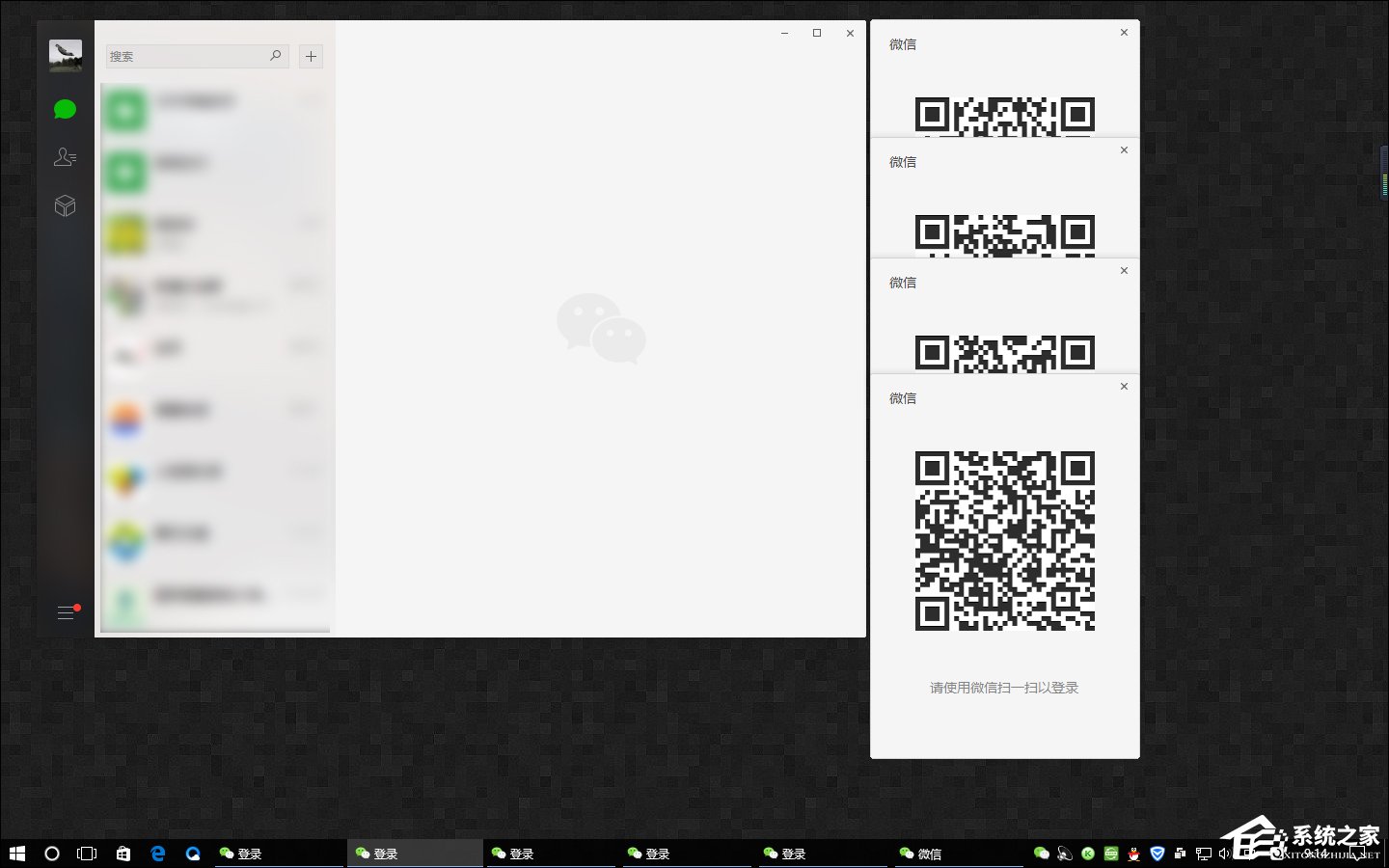Viewport: 1389px width, 868px height.
Task: Open the Microsoft Store taskbar icon
Action: [123, 854]
